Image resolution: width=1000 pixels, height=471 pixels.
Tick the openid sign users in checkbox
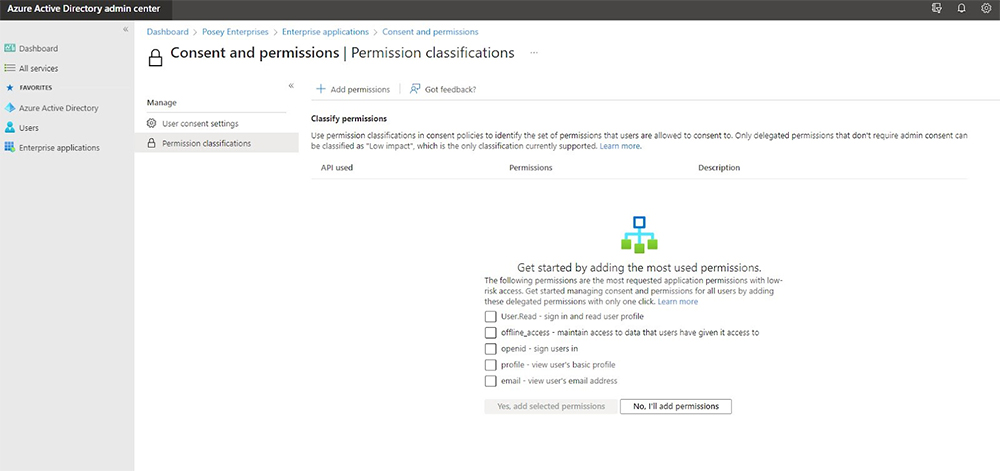point(490,349)
